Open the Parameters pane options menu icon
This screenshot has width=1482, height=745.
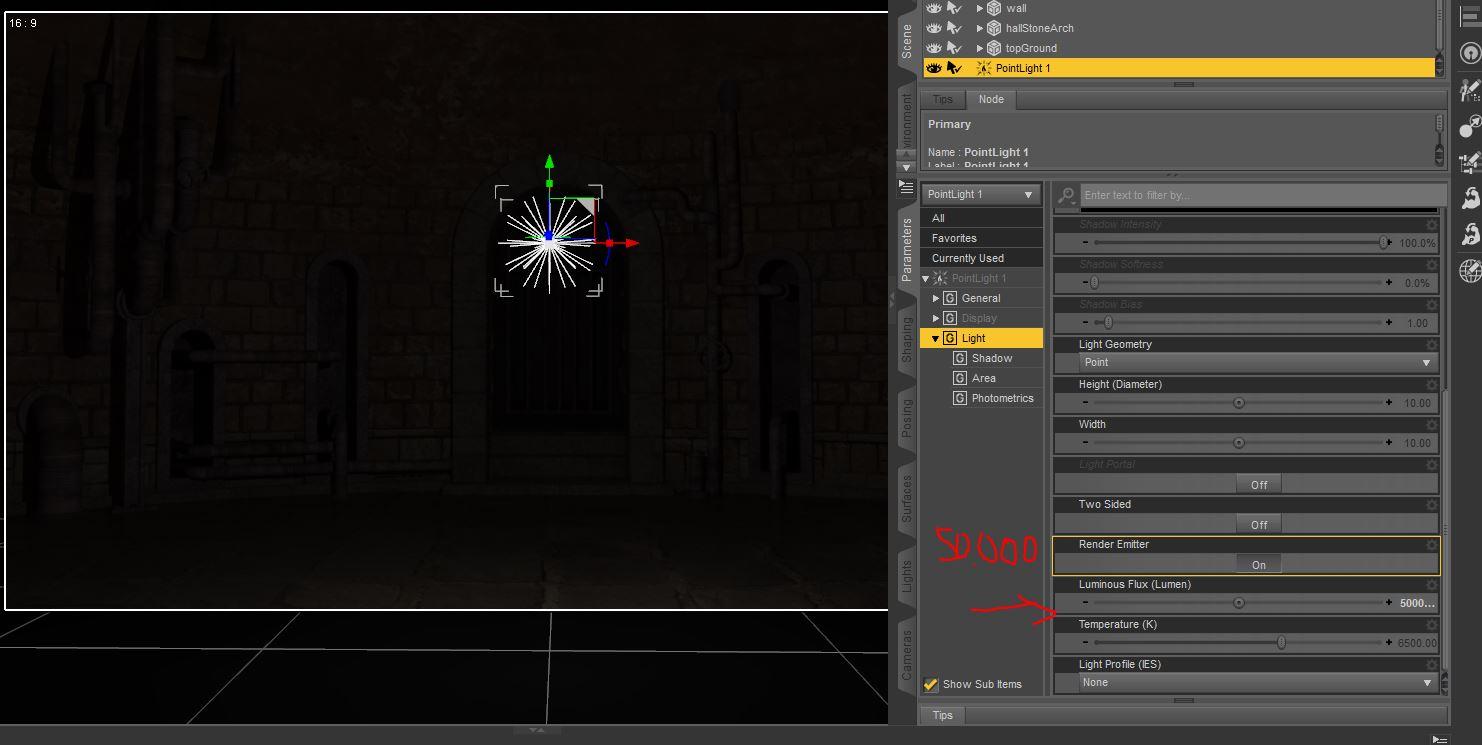(x=906, y=186)
